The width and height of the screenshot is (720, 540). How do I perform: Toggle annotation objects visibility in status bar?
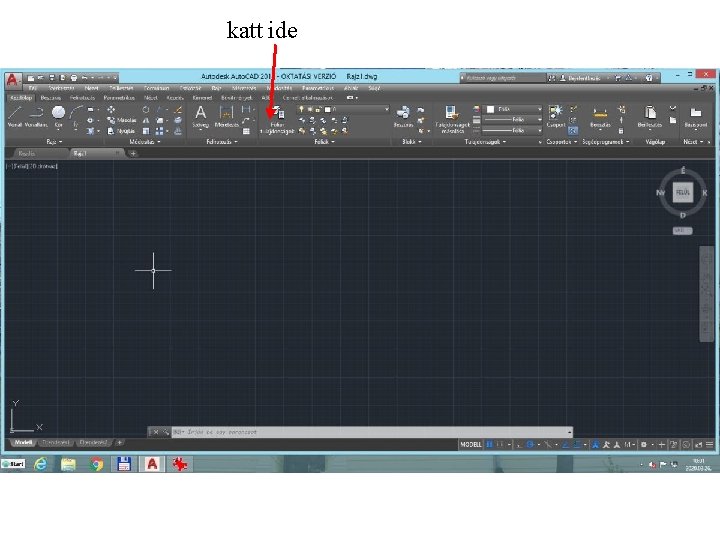pos(596,444)
